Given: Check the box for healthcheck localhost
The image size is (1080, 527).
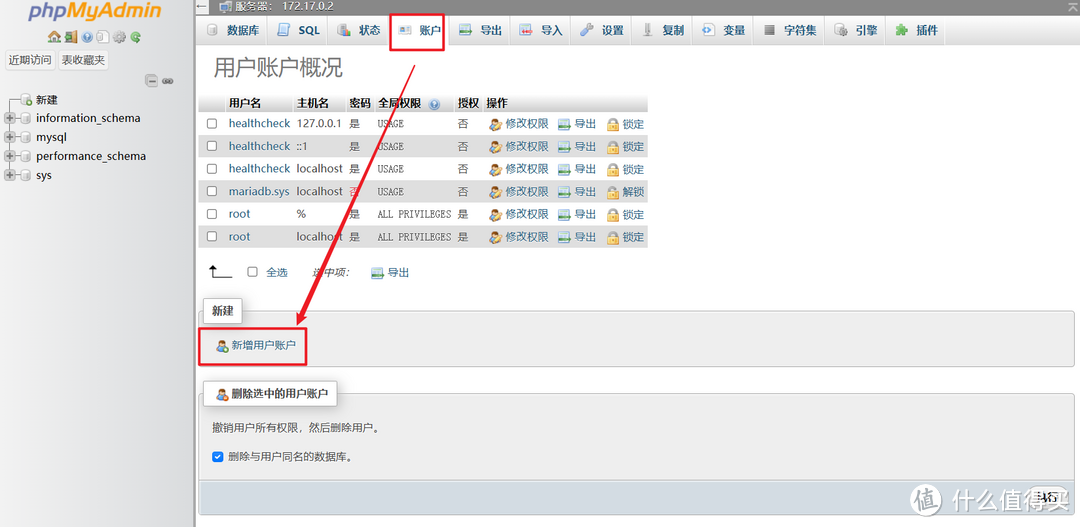Looking at the screenshot, I should coord(212,169).
